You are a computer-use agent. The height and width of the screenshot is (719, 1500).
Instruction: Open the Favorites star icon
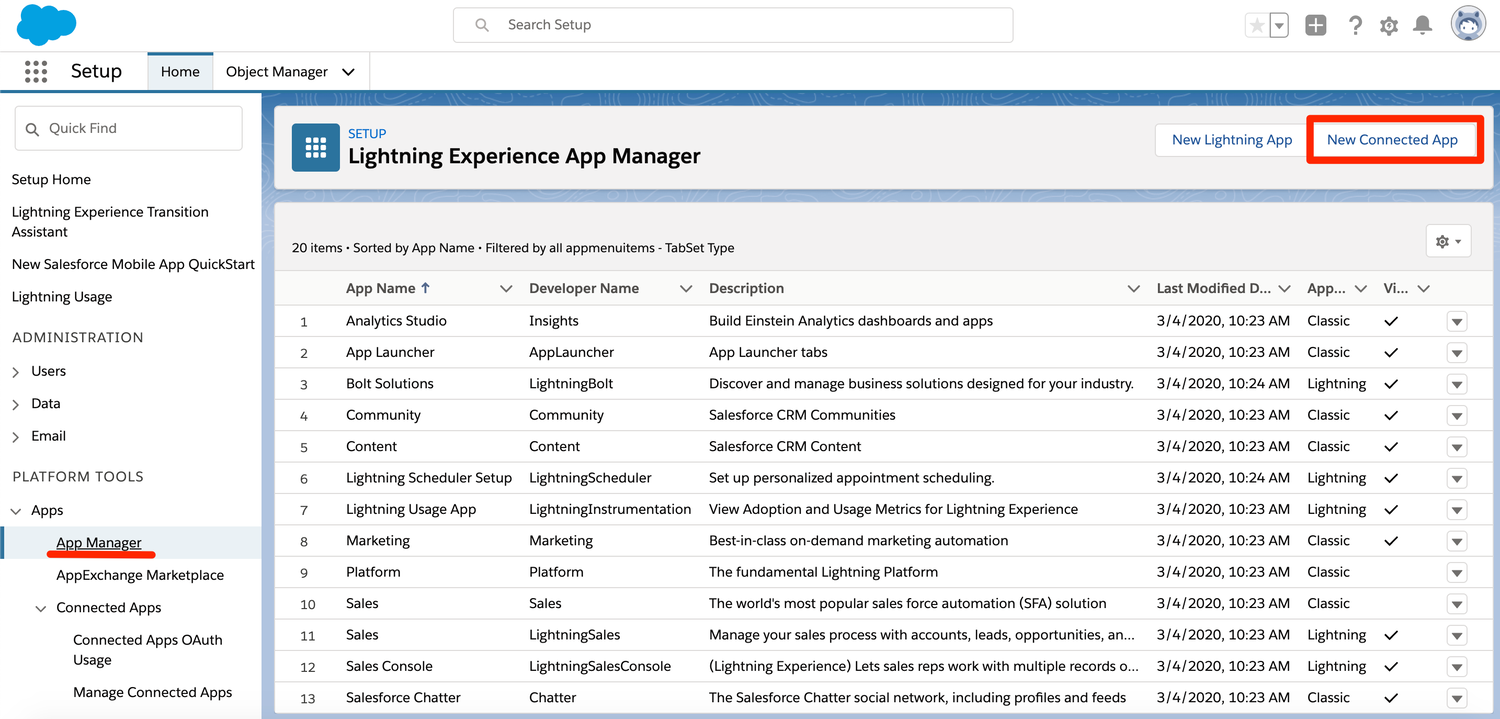[x=1257, y=26]
